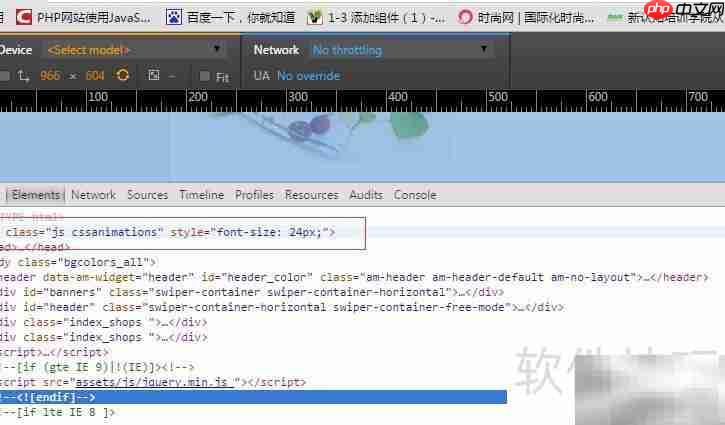Click the UA No override field
725x425 pixels.
(308, 75)
